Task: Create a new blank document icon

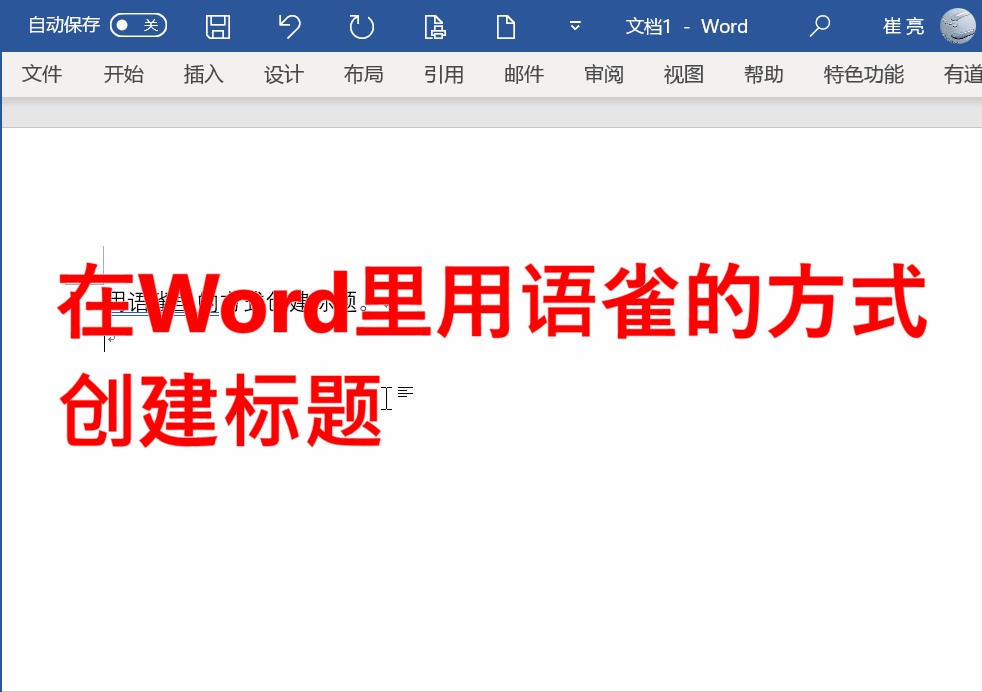Action: 505,26
